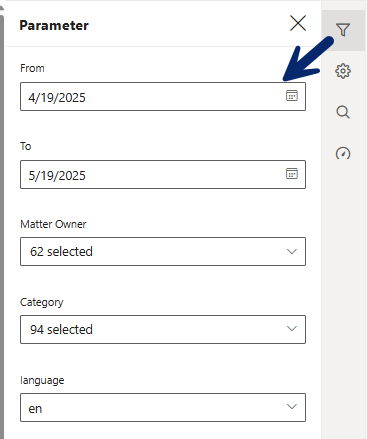
Task: Open the settings gear icon
Action: tap(343, 71)
